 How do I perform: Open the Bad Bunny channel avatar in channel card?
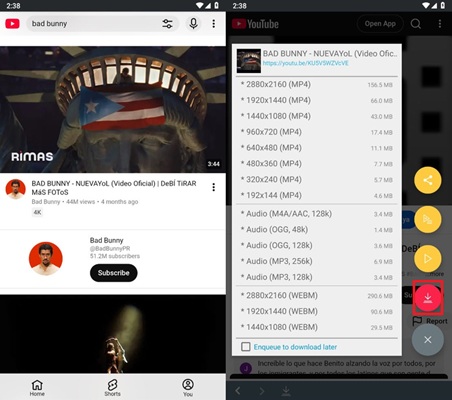pos(46,259)
